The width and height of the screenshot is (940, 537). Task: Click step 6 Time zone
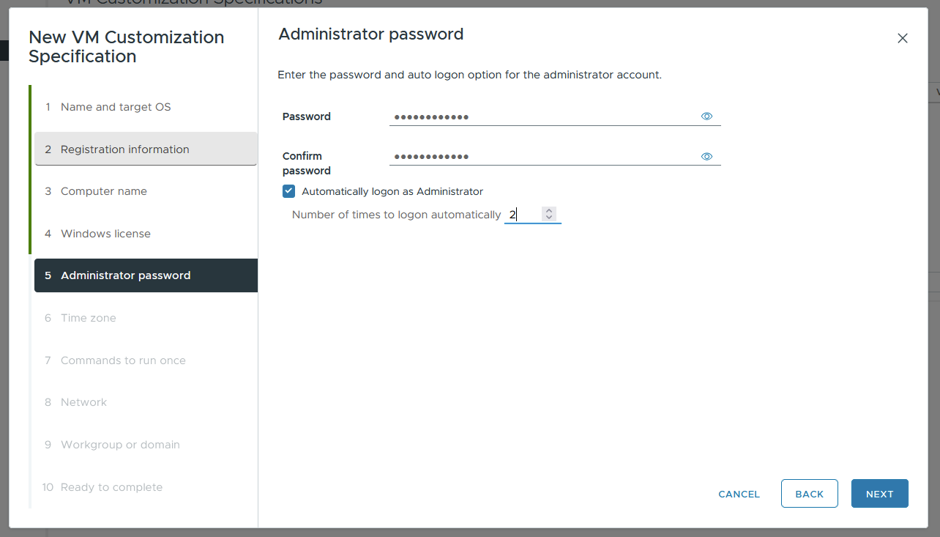pos(146,318)
